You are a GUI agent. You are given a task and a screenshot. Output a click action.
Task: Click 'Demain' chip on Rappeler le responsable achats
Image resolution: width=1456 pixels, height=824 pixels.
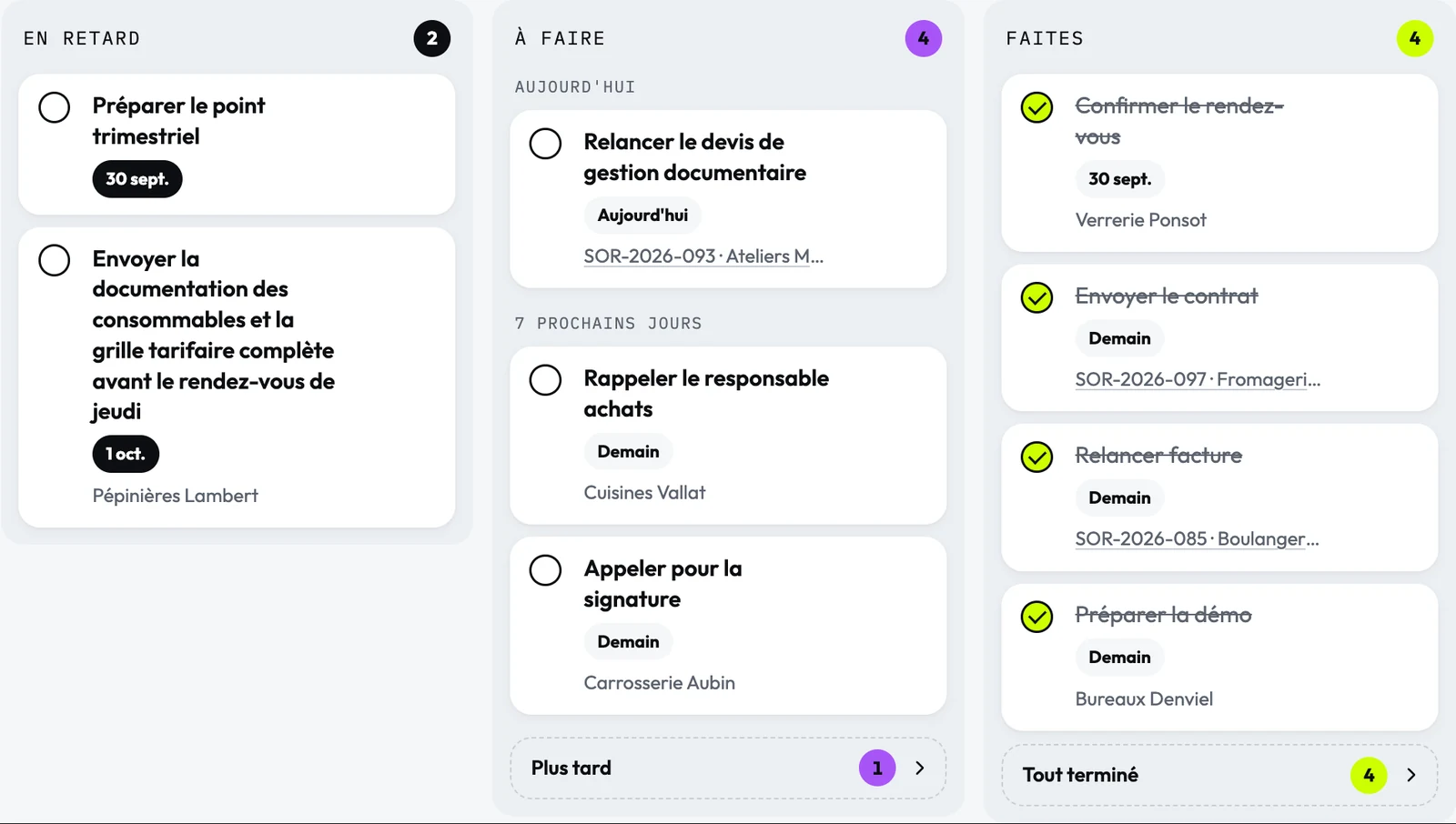coord(628,452)
